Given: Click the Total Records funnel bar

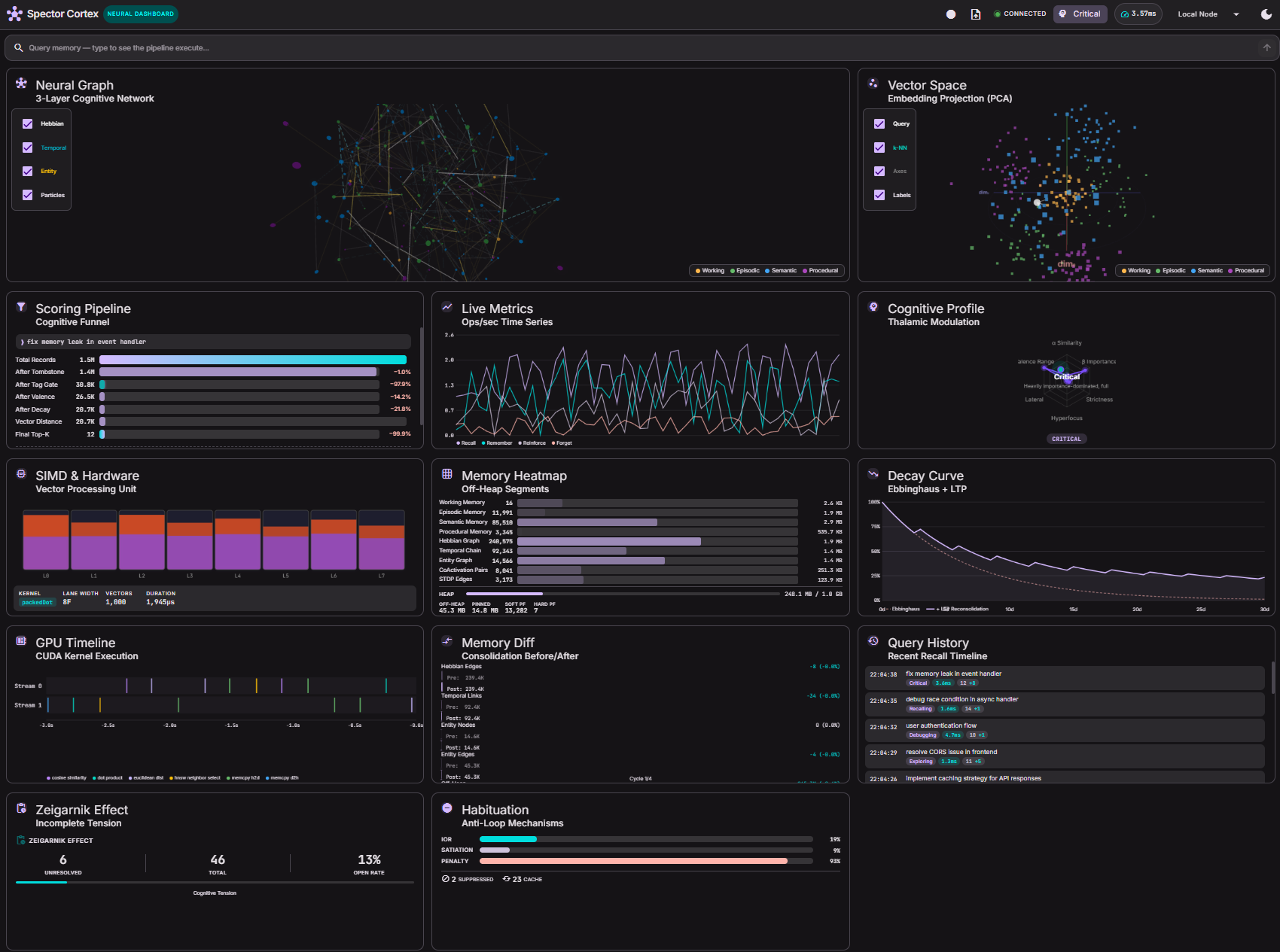Looking at the screenshot, I should point(253,360).
